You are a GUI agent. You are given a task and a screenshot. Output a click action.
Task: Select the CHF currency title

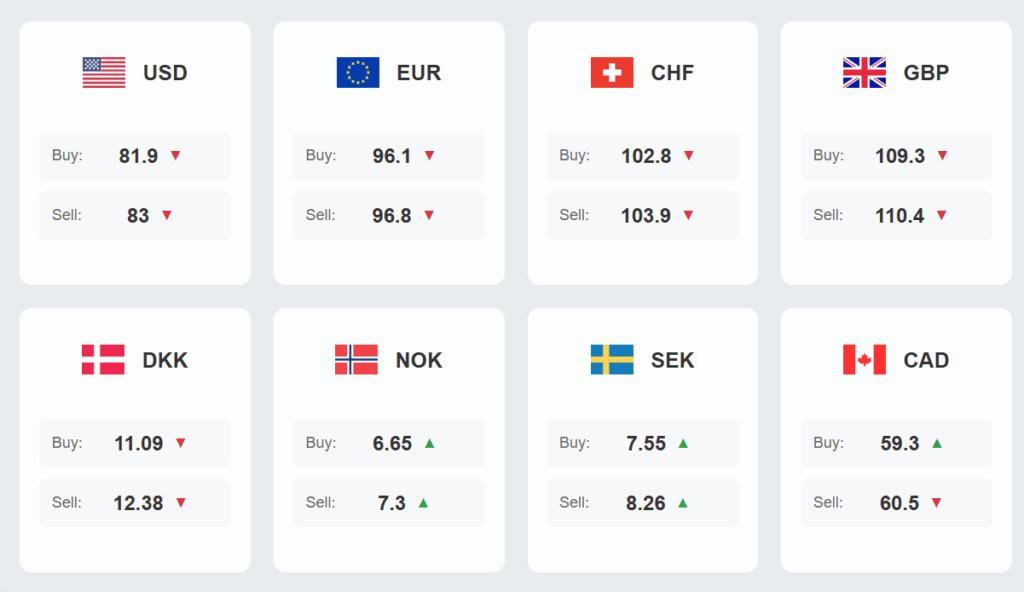point(672,73)
